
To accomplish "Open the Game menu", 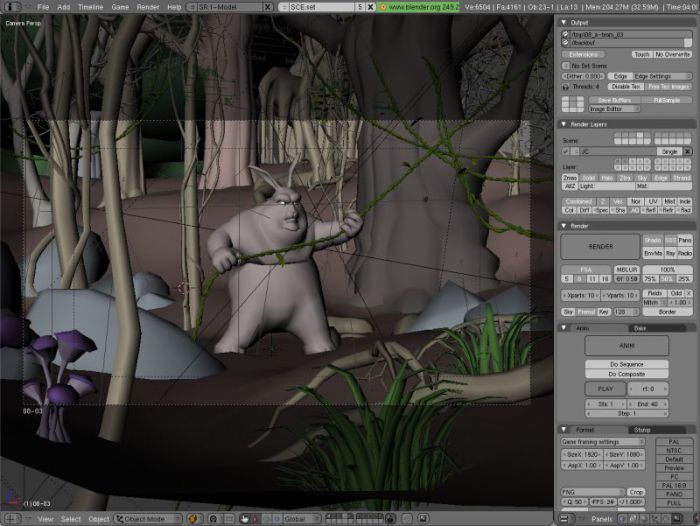I will 120,7.
